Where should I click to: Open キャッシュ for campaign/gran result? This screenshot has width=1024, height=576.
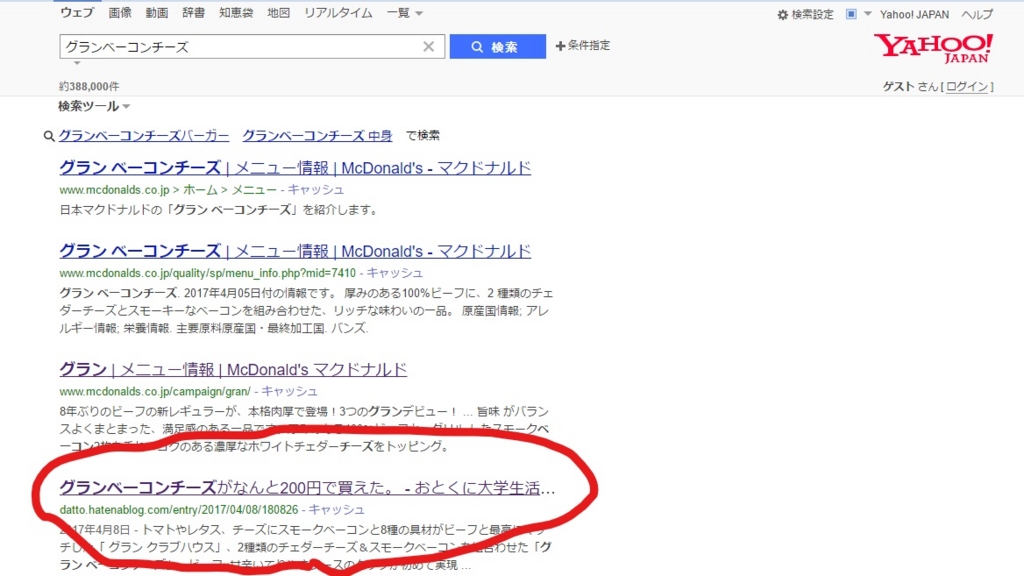[x=289, y=391]
